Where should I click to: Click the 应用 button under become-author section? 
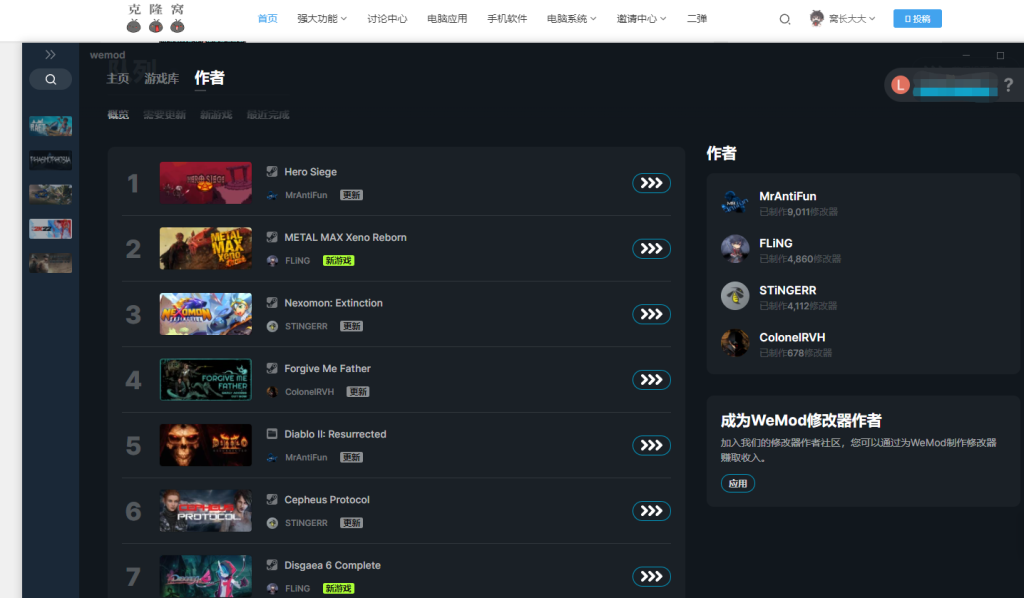tap(738, 483)
